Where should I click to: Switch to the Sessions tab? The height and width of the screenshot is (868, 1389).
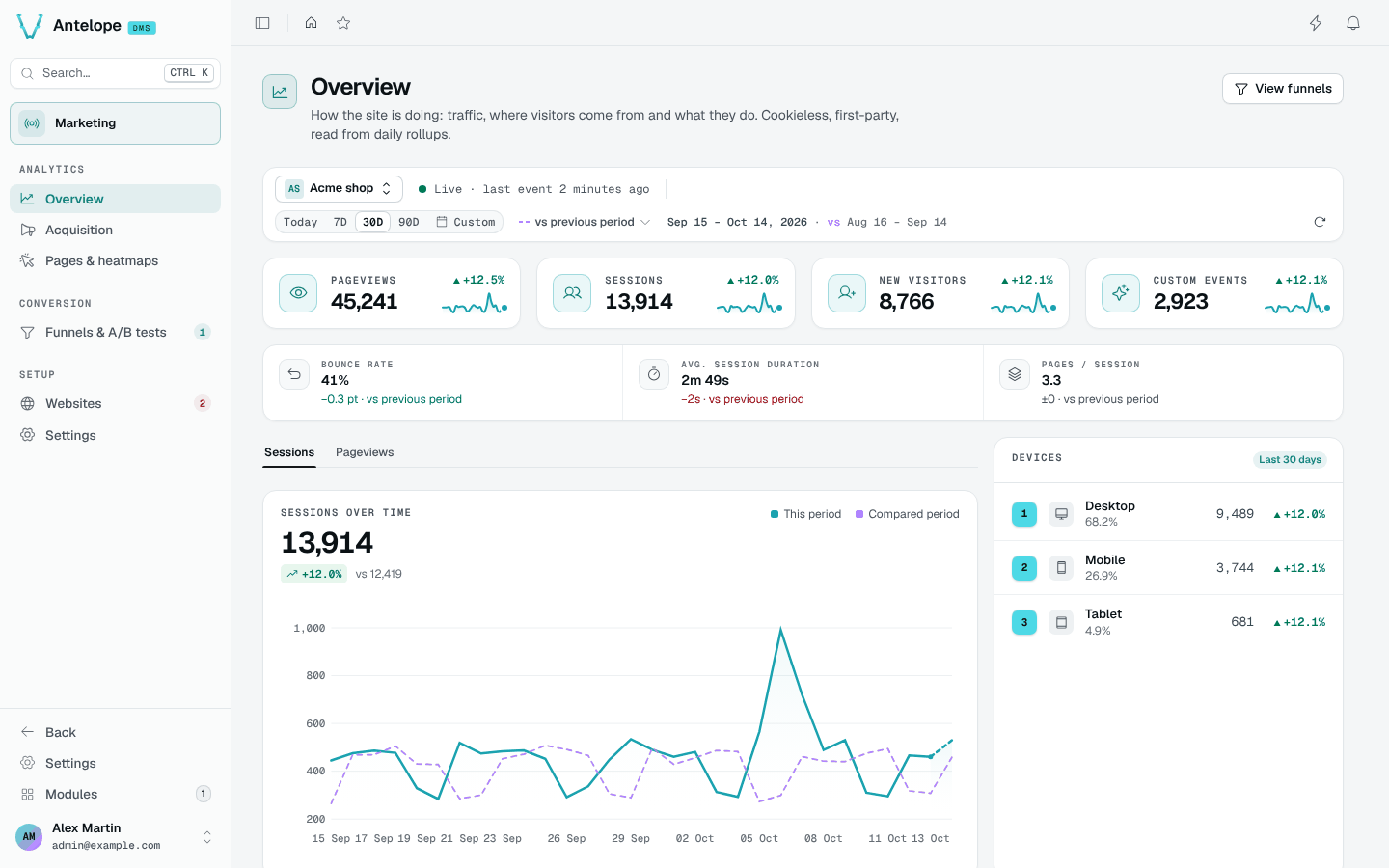coord(289,452)
